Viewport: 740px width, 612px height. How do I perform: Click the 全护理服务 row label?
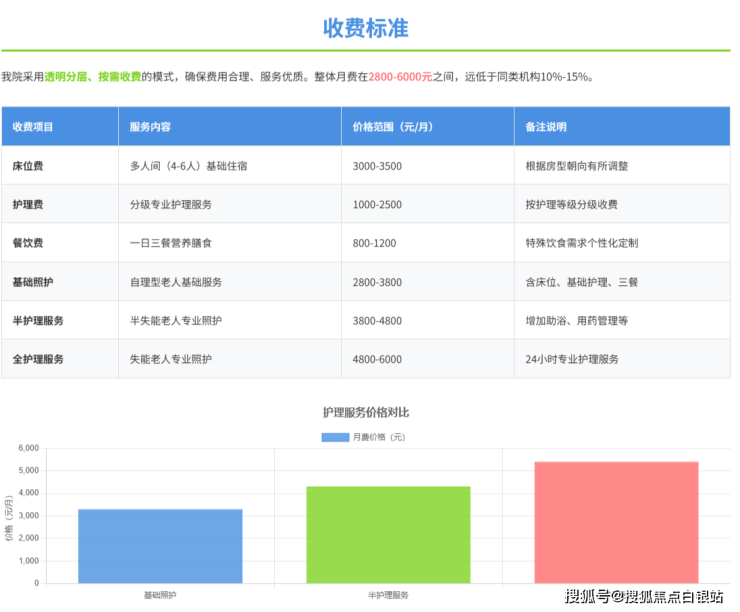[38, 359]
